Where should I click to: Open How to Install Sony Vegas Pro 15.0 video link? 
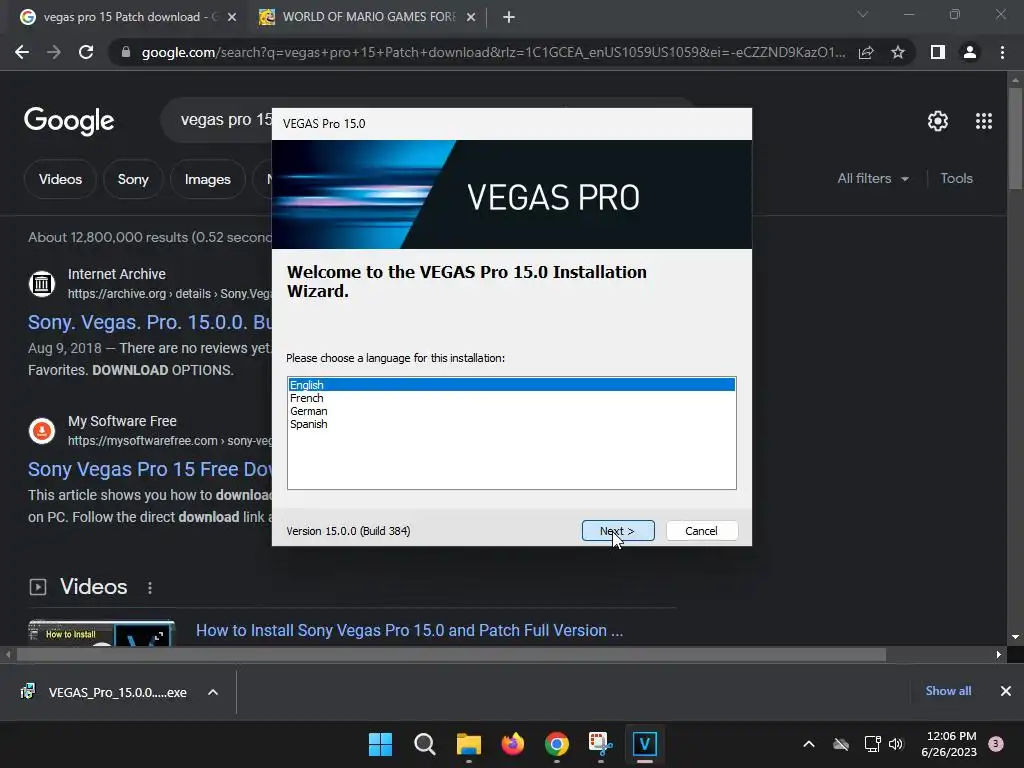[x=409, y=630]
